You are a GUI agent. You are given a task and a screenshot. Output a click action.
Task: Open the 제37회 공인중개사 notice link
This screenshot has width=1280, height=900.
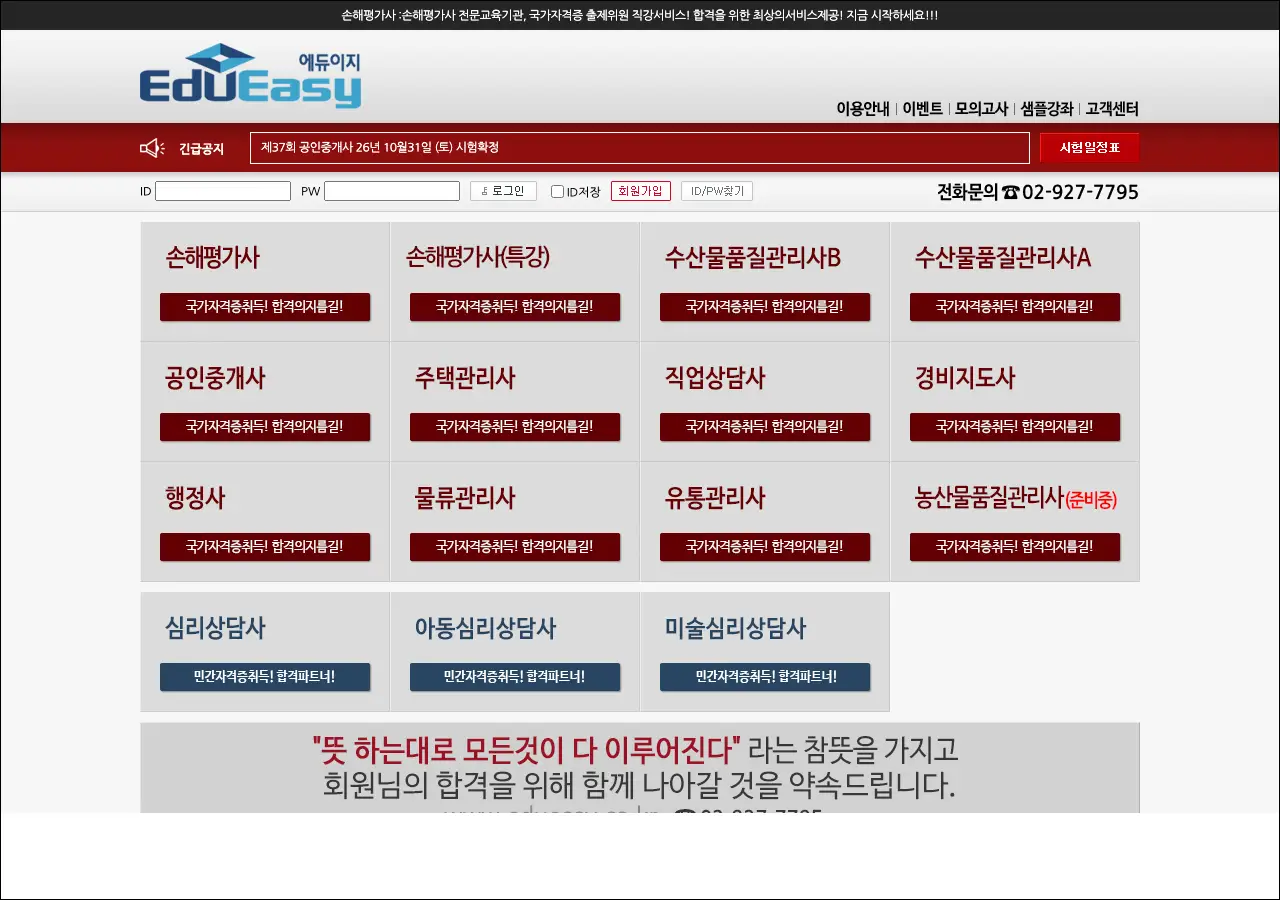click(380, 148)
